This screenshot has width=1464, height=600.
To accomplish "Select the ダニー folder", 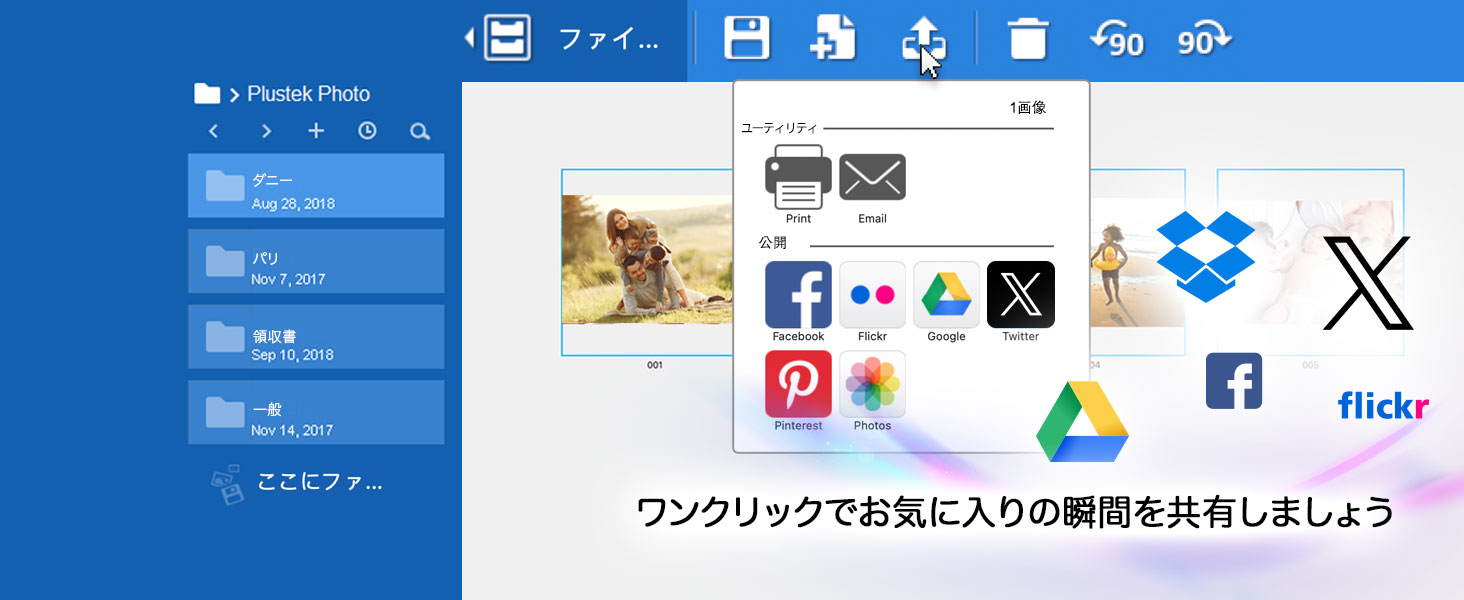I will coord(316,186).
